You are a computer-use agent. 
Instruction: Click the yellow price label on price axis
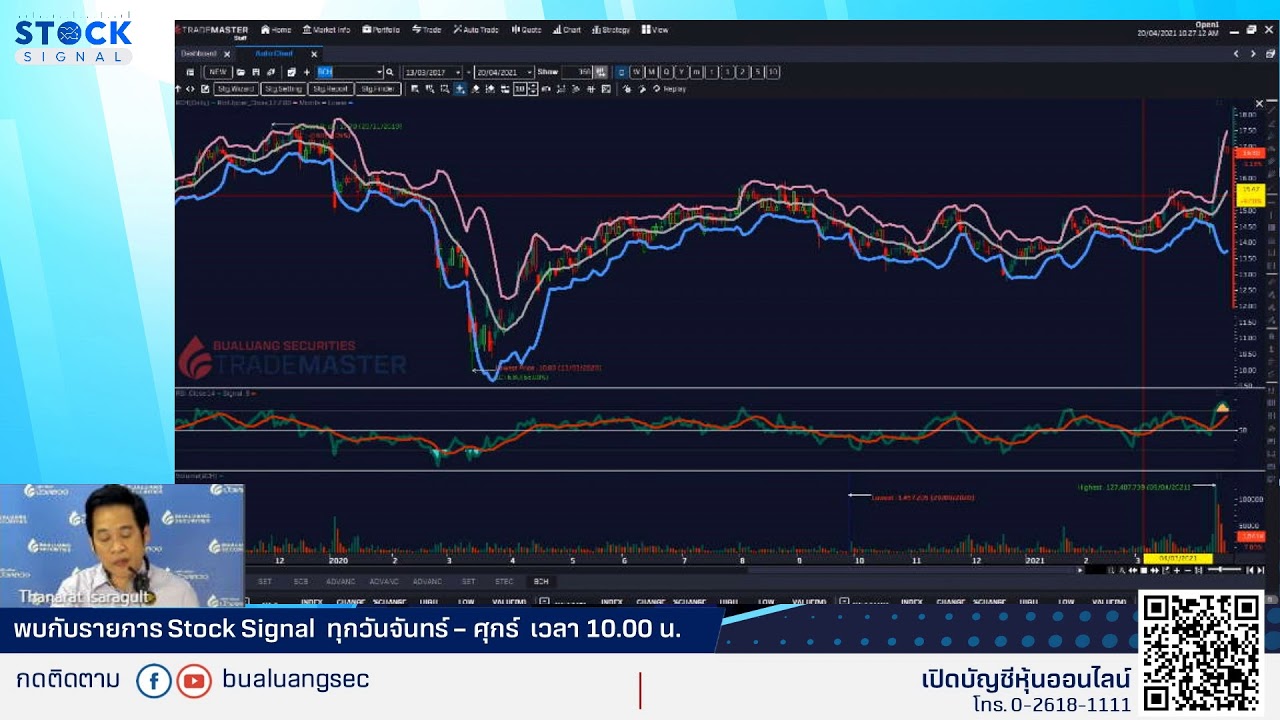[1251, 194]
